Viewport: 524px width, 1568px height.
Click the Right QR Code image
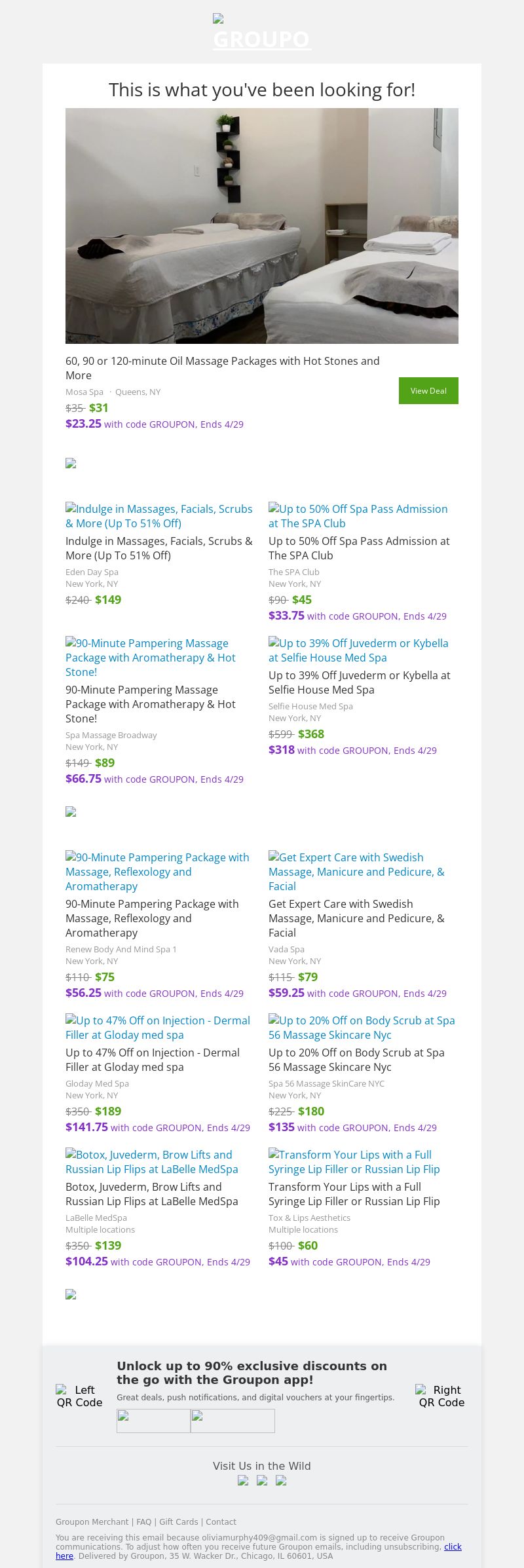441,1396
